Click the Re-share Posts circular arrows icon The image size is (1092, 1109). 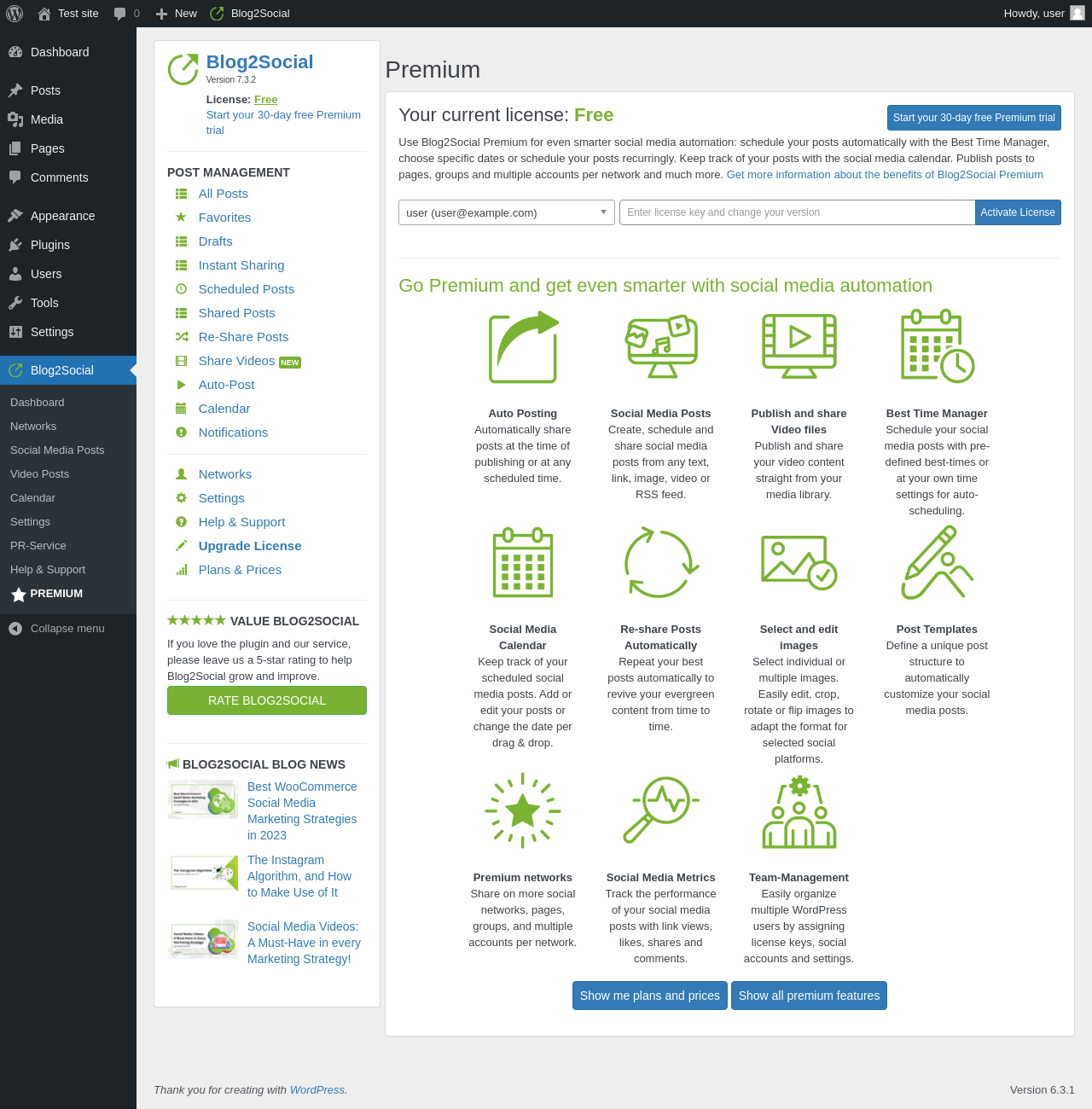coord(661,563)
